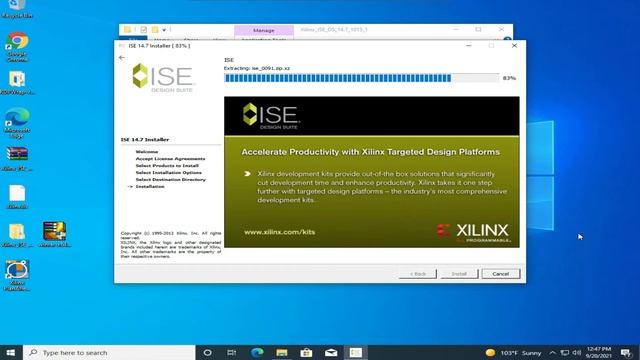Viewport: 640px width, 360px height.
Task: Click the taskbar search box
Action: (109, 352)
